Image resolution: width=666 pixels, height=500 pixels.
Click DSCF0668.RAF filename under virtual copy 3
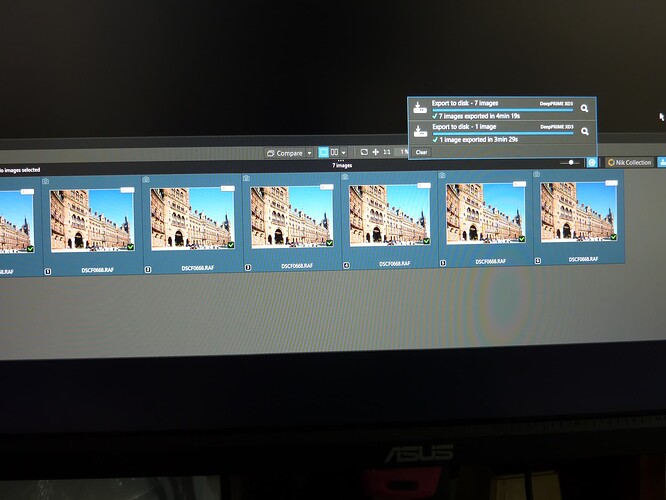coord(297,266)
